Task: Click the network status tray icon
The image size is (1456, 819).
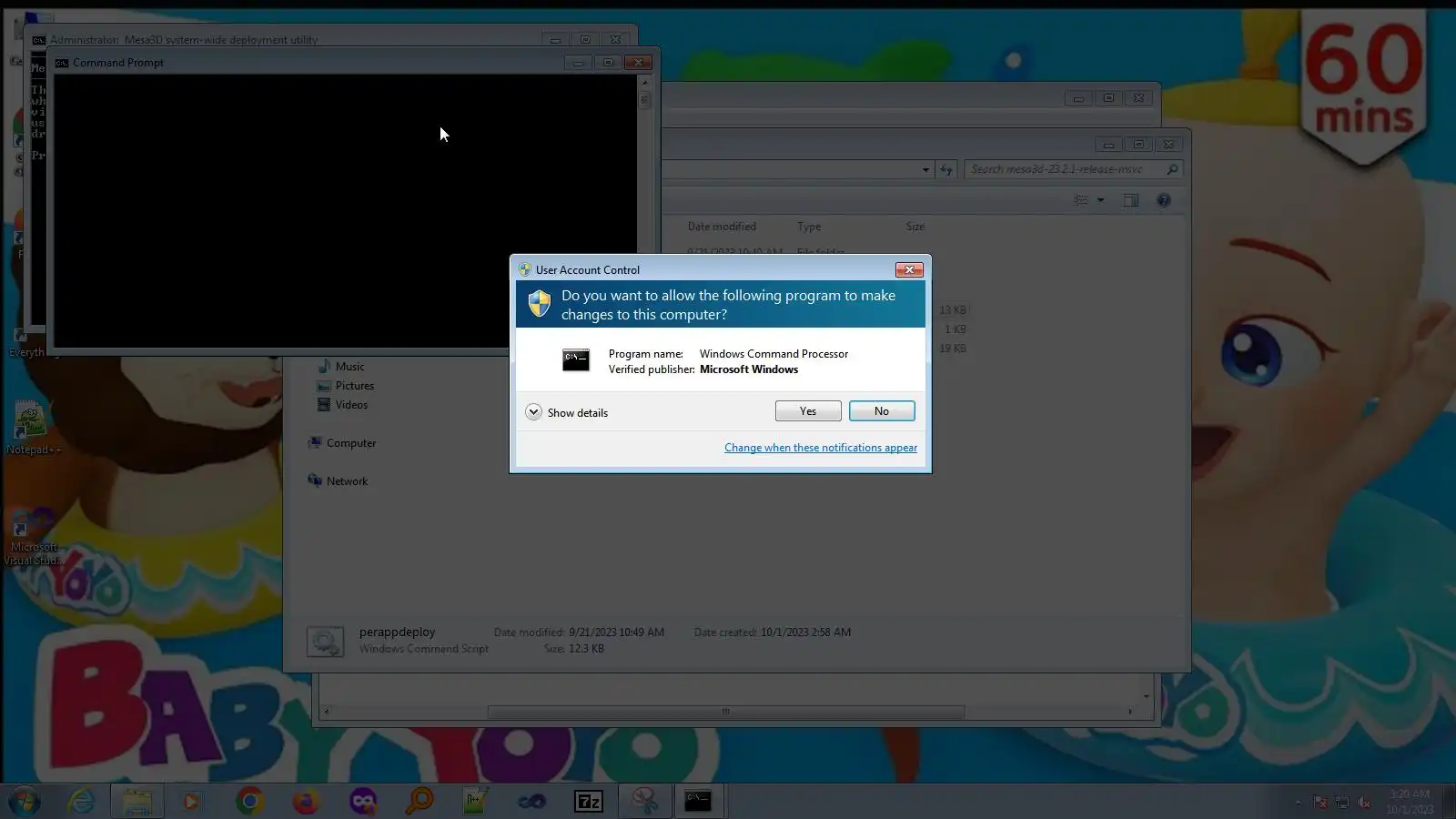Action: click(1342, 802)
